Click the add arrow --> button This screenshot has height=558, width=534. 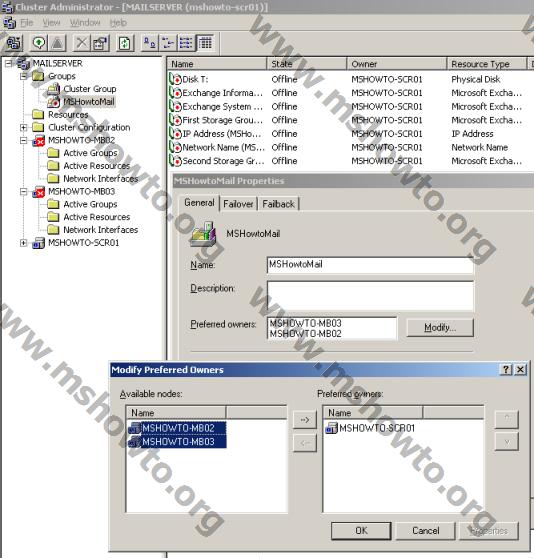coord(305,420)
